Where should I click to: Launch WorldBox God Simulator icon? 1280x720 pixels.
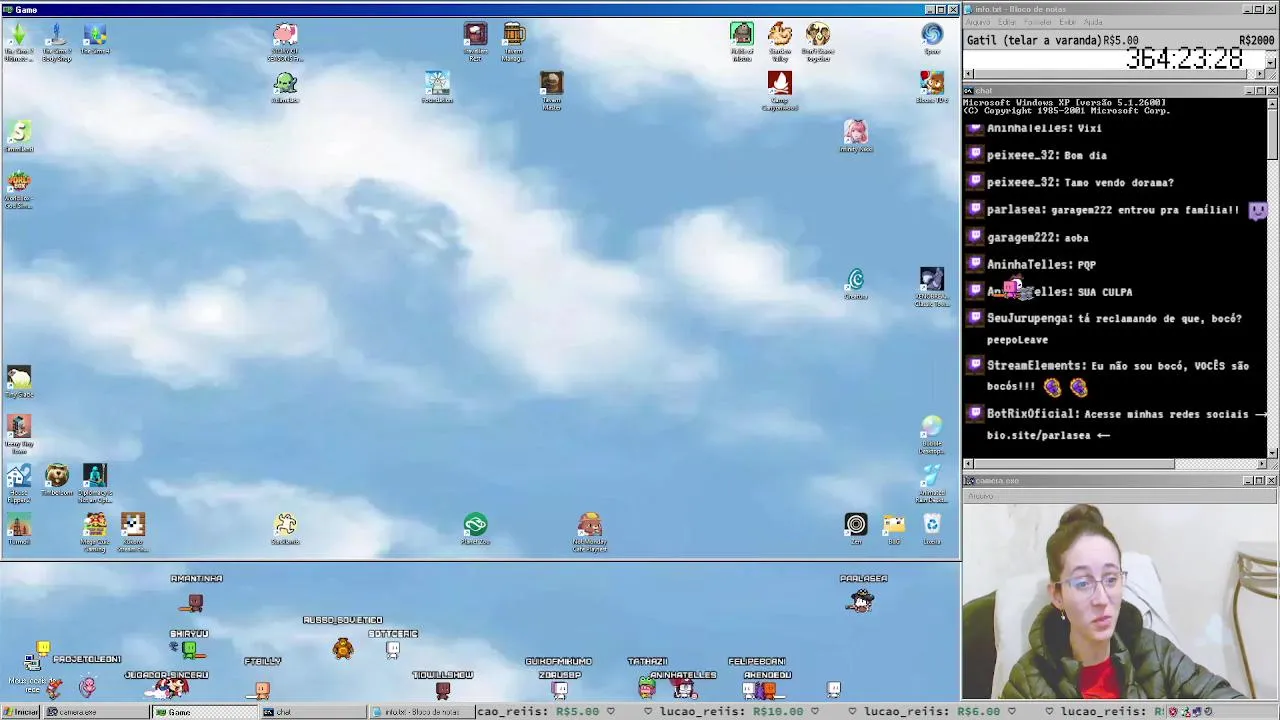19,189
